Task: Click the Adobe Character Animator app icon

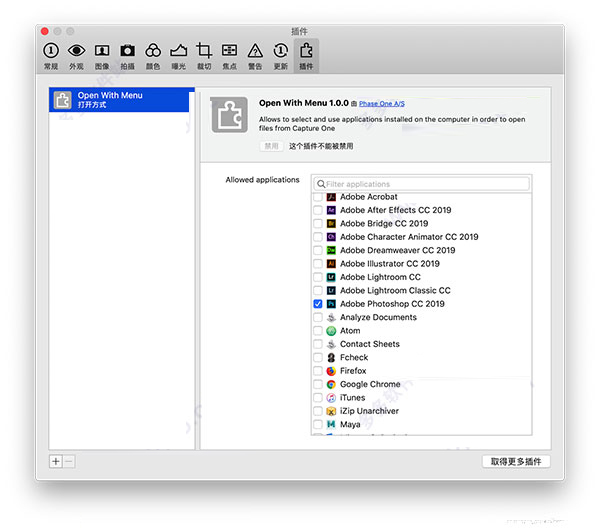Action: tap(331, 237)
